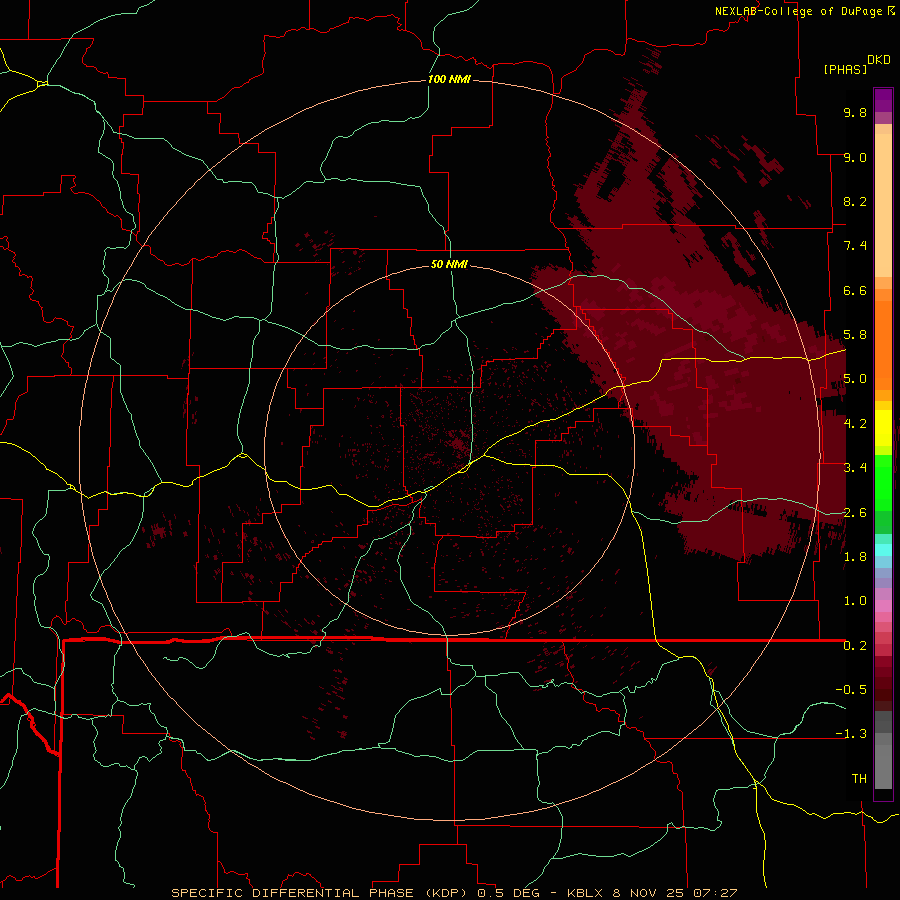Click the pink segment of the color bar
The width and height of the screenshot is (900, 900).
(883, 606)
